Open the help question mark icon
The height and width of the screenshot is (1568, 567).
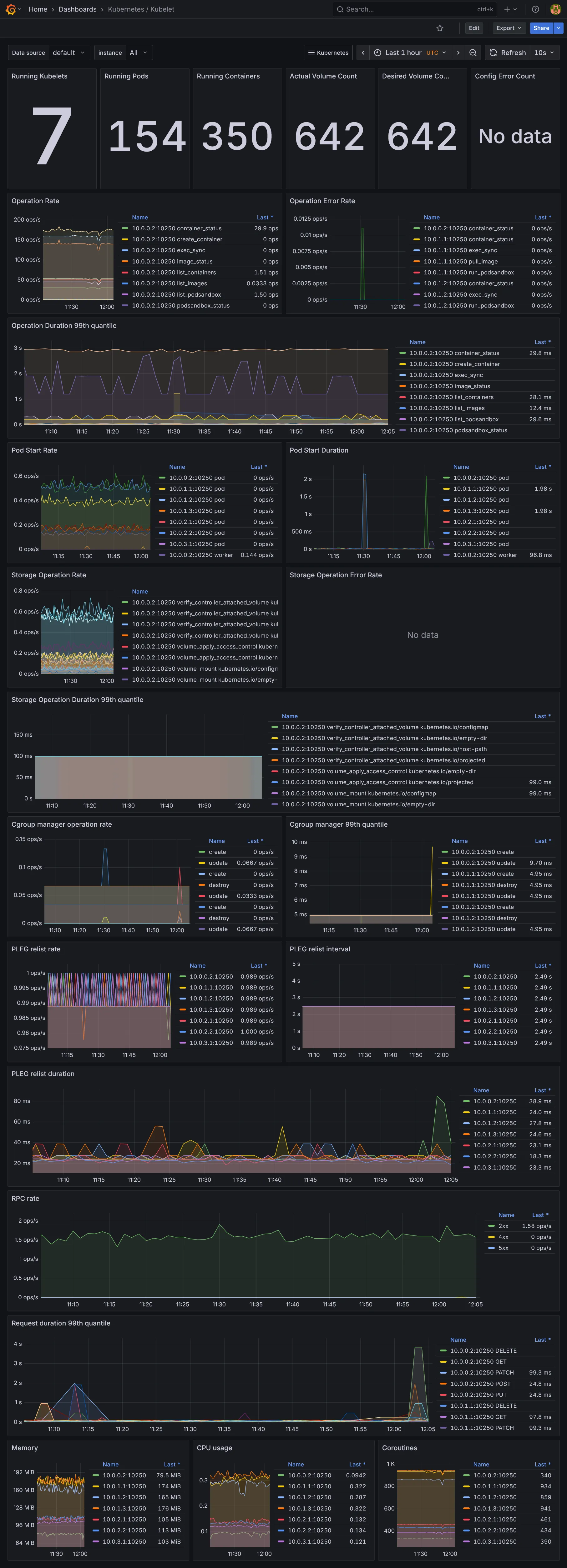pyautogui.click(x=535, y=9)
